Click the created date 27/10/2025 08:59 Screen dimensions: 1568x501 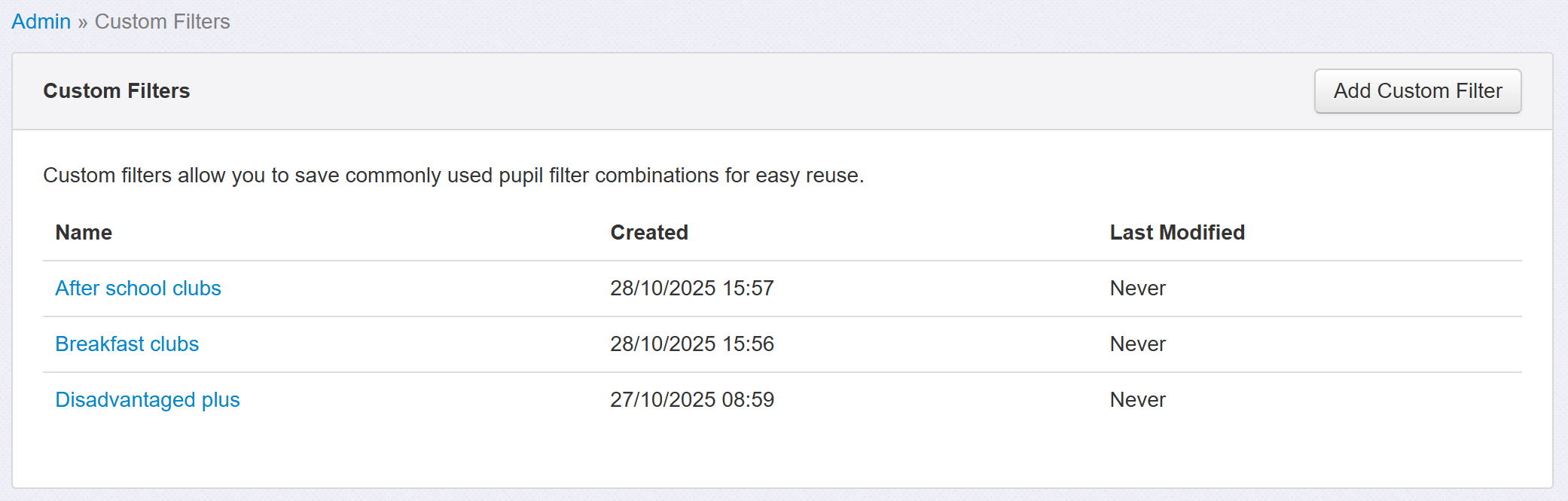coord(691,400)
